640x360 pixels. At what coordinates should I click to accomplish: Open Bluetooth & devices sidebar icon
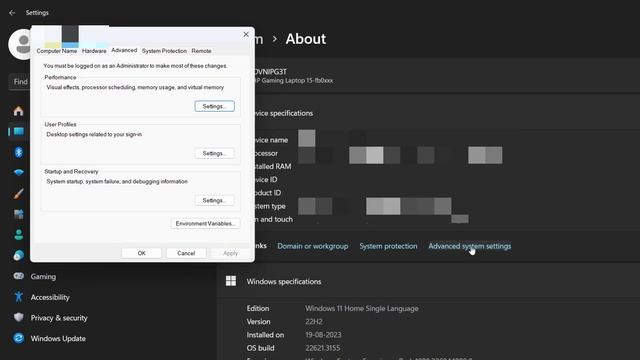[18, 152]
